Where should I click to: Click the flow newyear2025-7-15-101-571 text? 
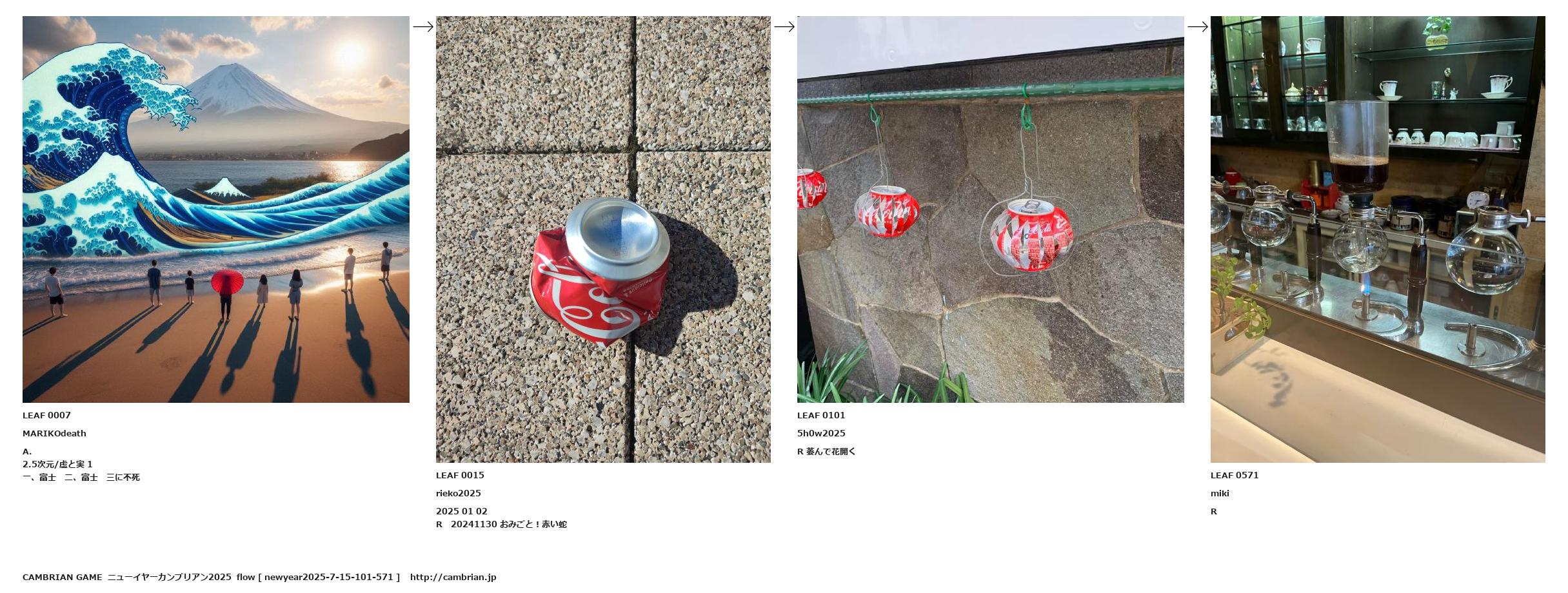318,578
